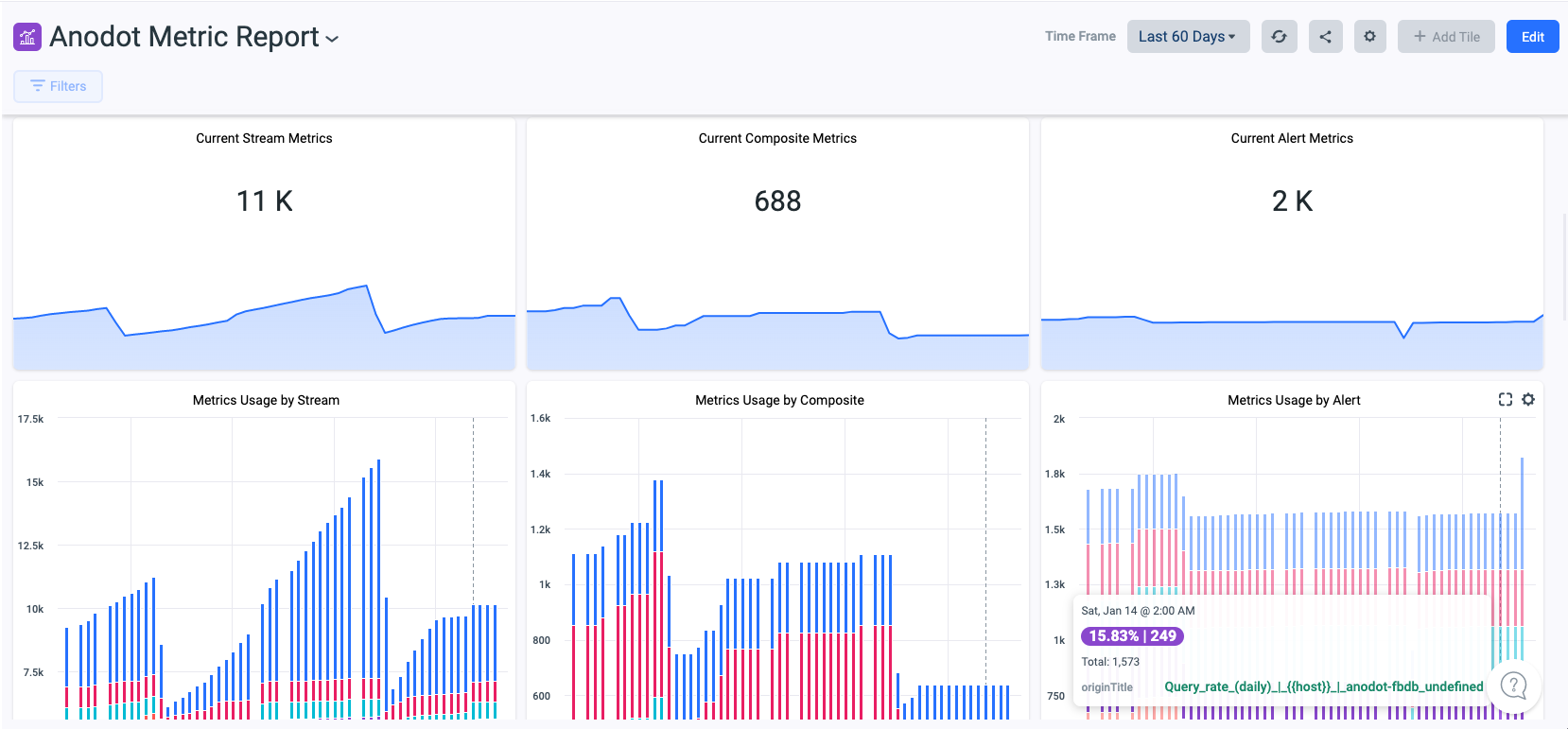
Task: Click the 17.5k axis label on Stream chart
Action: (30, 419)
